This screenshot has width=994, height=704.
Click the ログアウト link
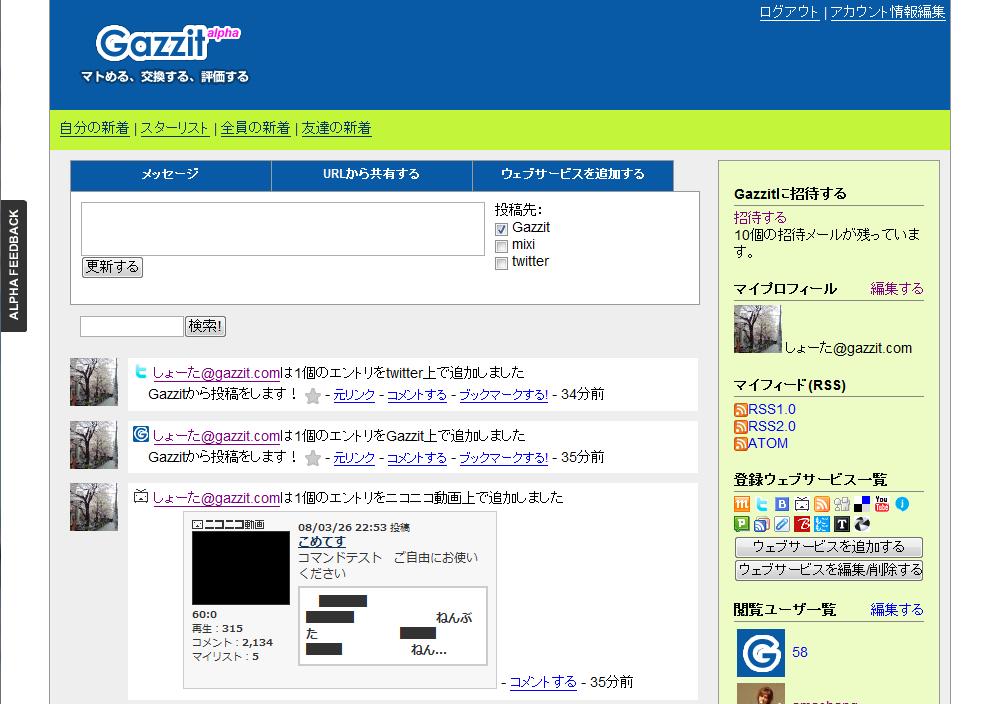tap(788, 12)
